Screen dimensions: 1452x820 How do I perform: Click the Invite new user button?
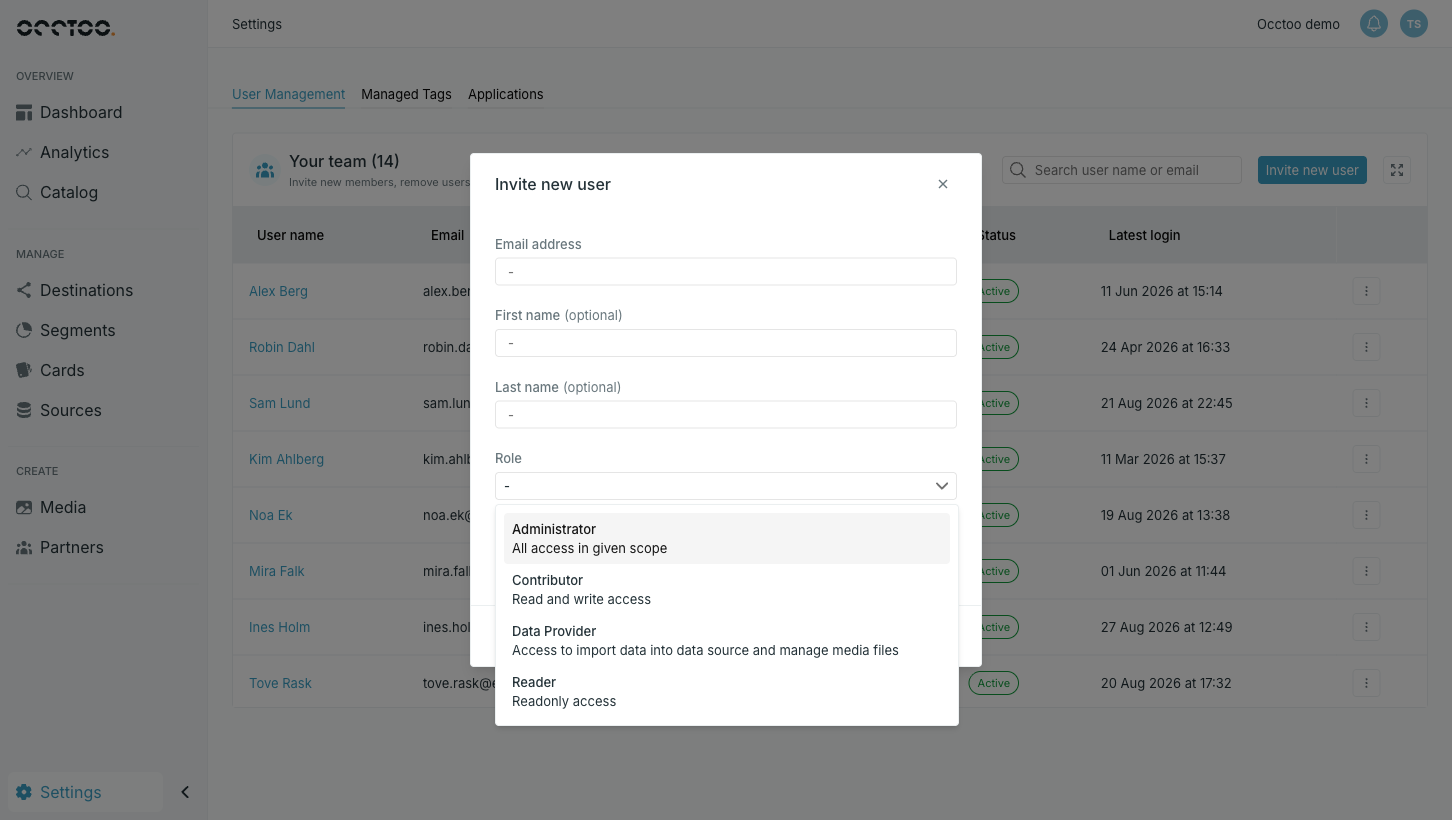(x=1312, y=170)
